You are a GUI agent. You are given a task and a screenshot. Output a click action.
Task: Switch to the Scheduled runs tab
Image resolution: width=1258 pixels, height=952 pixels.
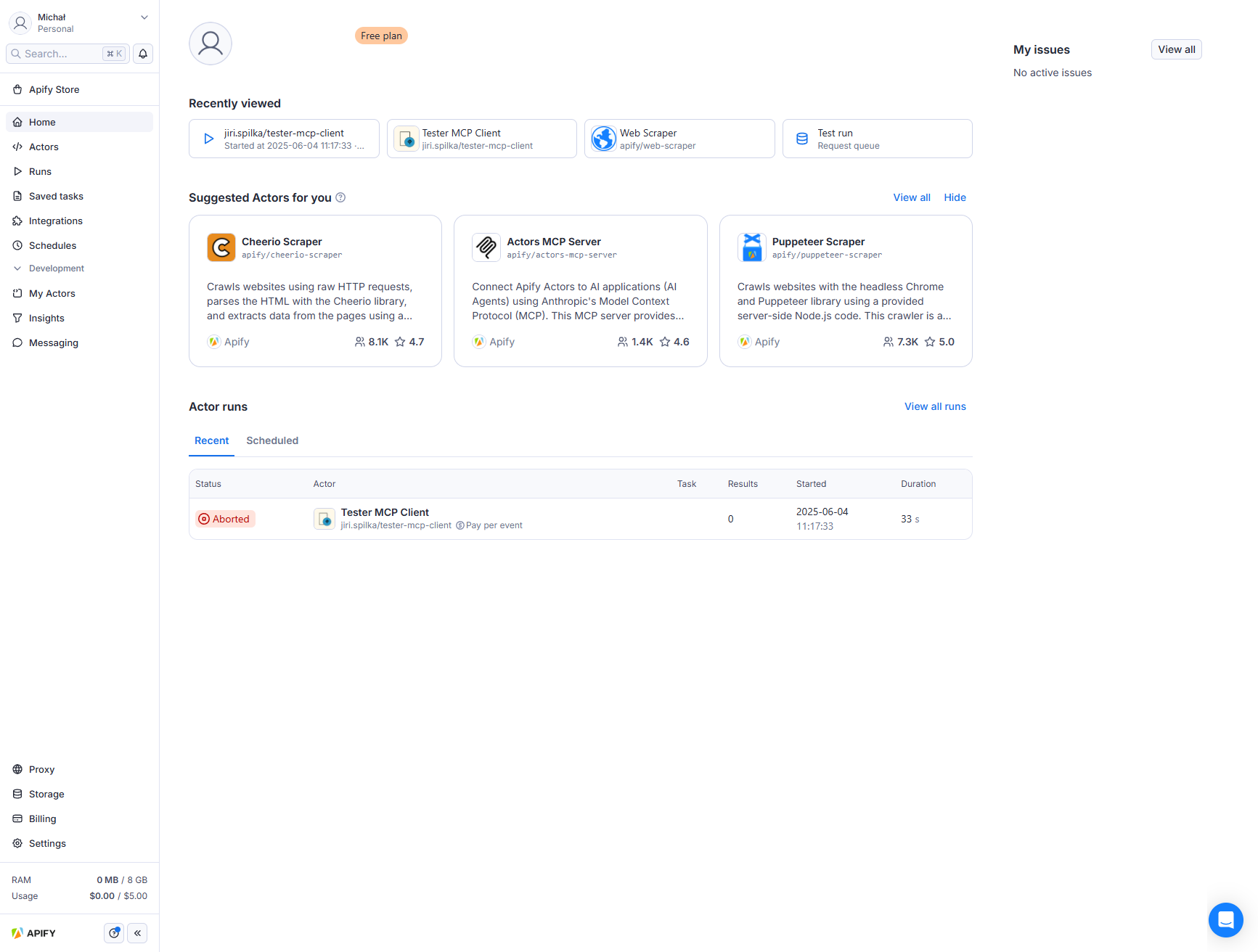pos(272,440)
